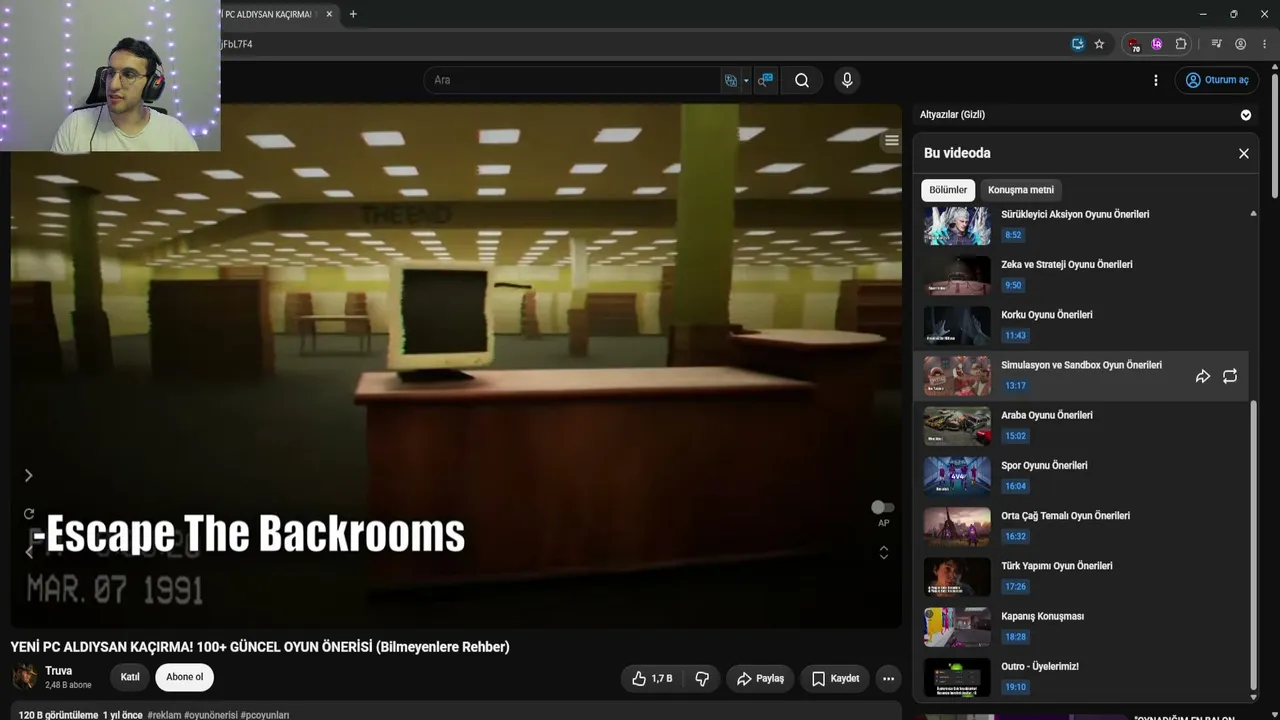1280x720 pixels.
Task: Jump to the 19:10 timestamp
Action: (1016, 687)
